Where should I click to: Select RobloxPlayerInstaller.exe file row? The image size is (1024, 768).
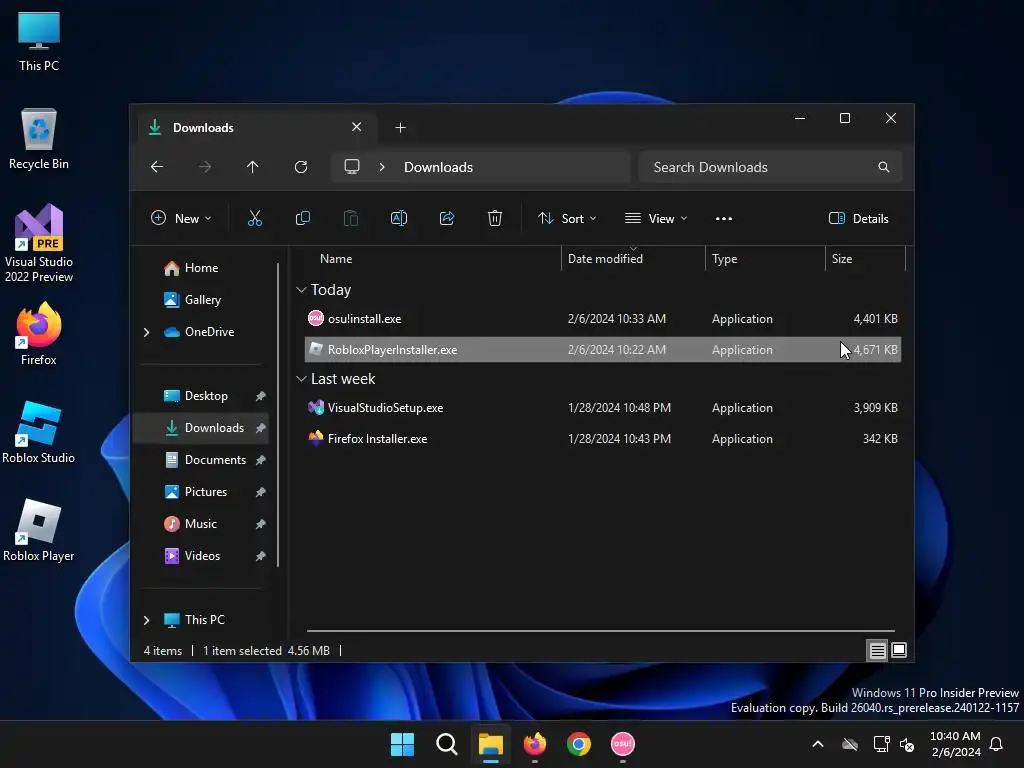pos(603,350)
